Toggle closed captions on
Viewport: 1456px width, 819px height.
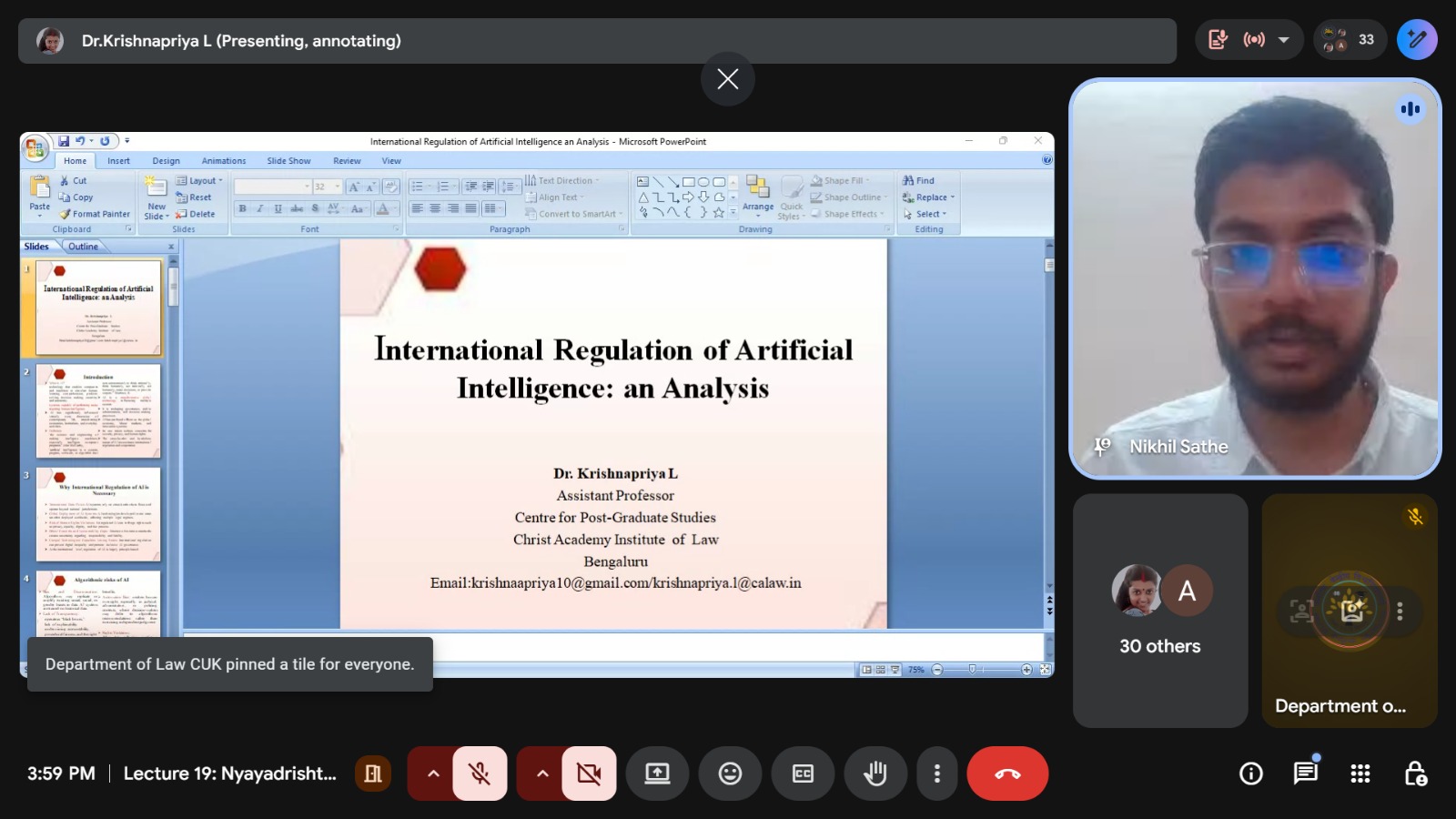pyautogui.click(x=803, y=773)
